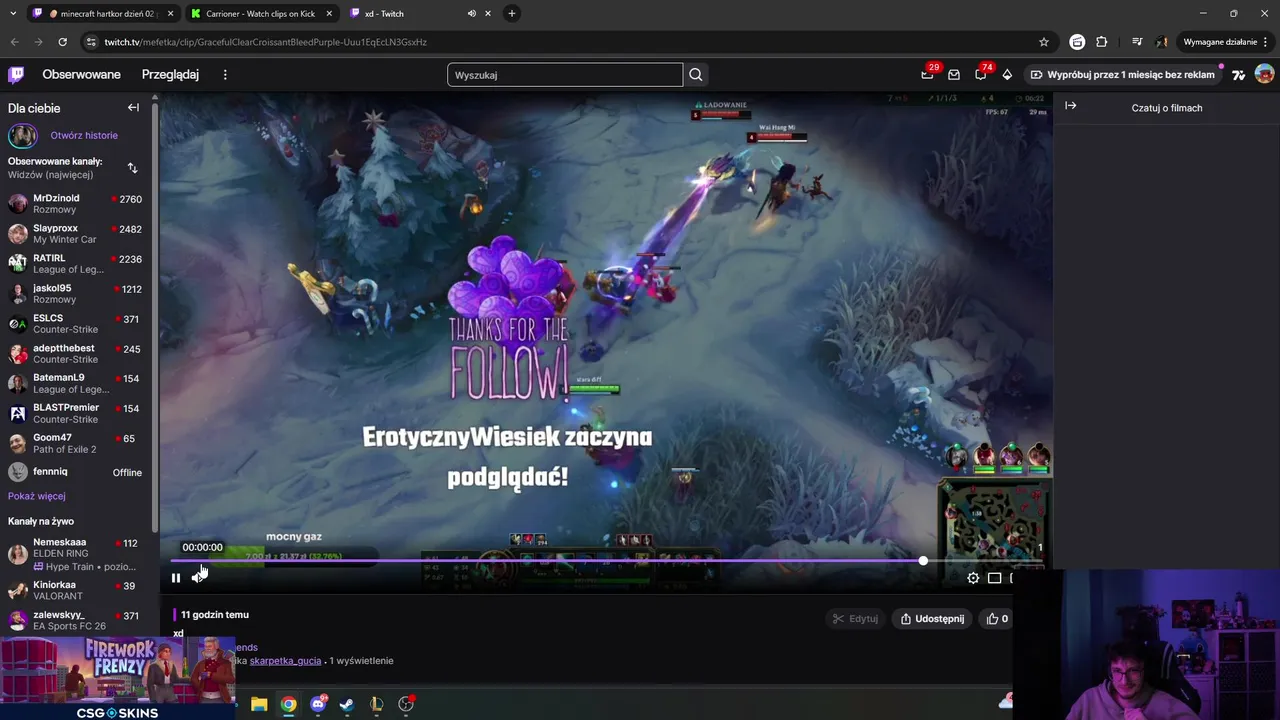Click the Edytuj clip button
The image size is (1280, 720).
coord(855,619)
